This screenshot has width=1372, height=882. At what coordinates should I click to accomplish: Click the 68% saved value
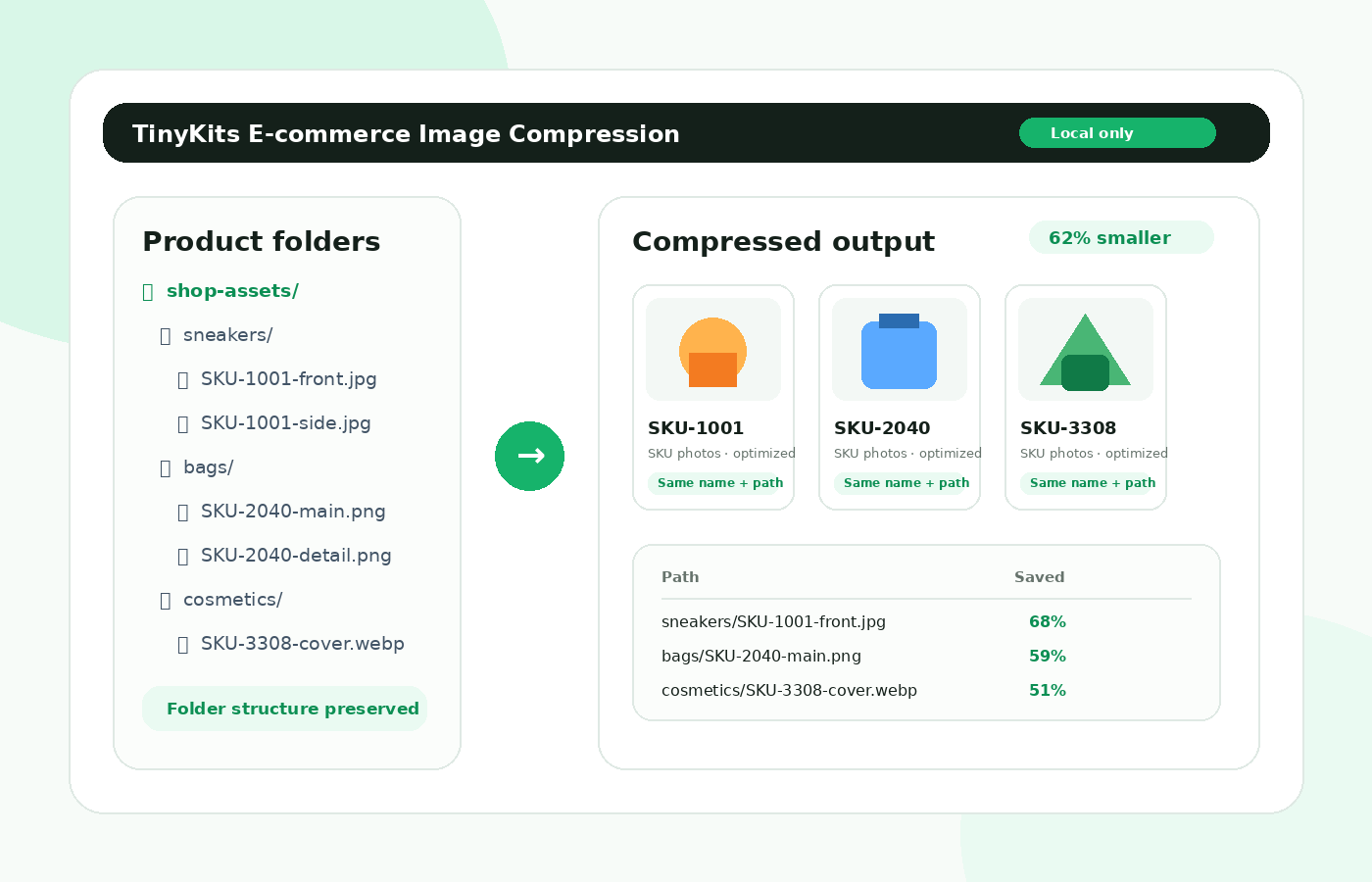(x=1047, y=622)
